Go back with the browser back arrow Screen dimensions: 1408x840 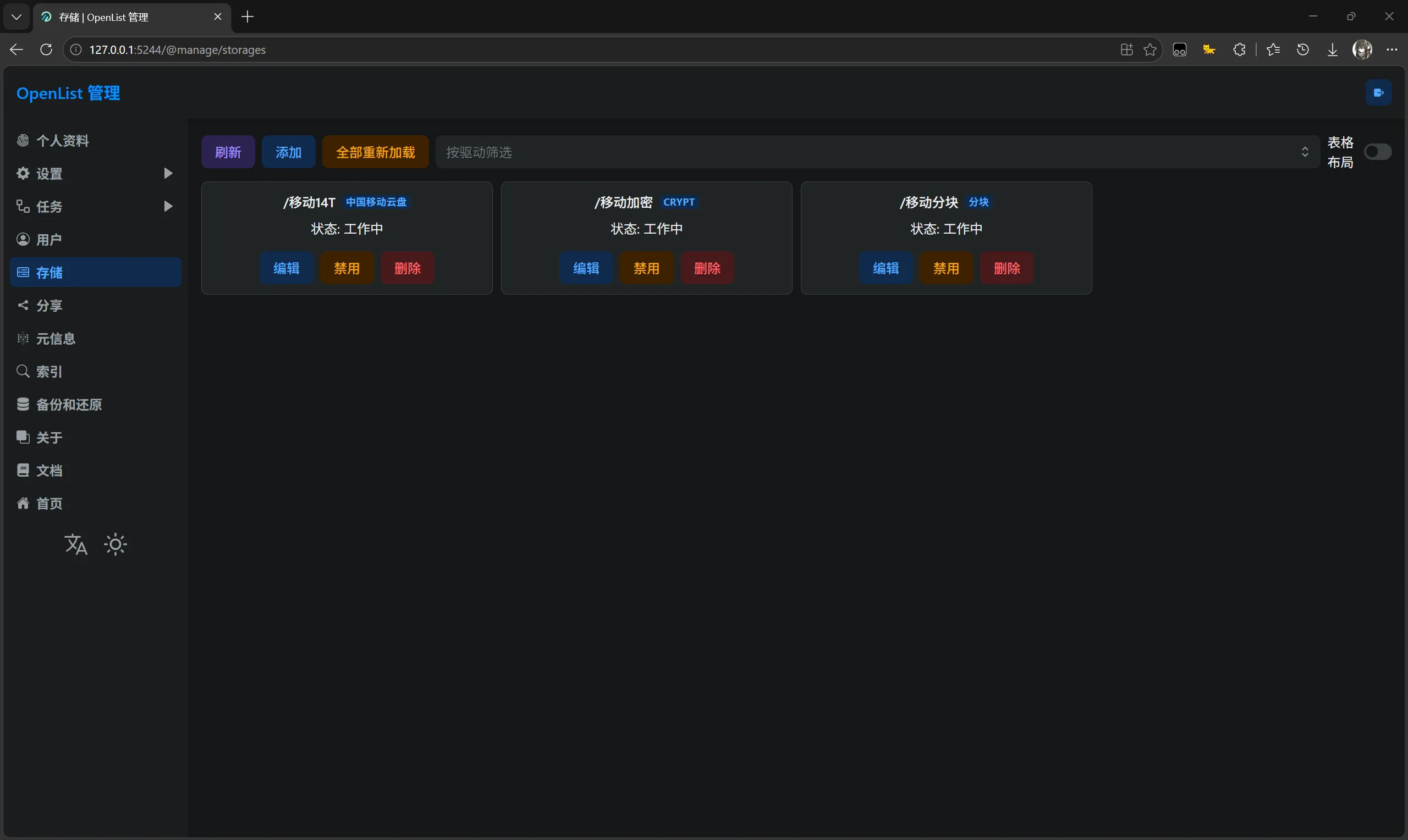tap(16, 50)
